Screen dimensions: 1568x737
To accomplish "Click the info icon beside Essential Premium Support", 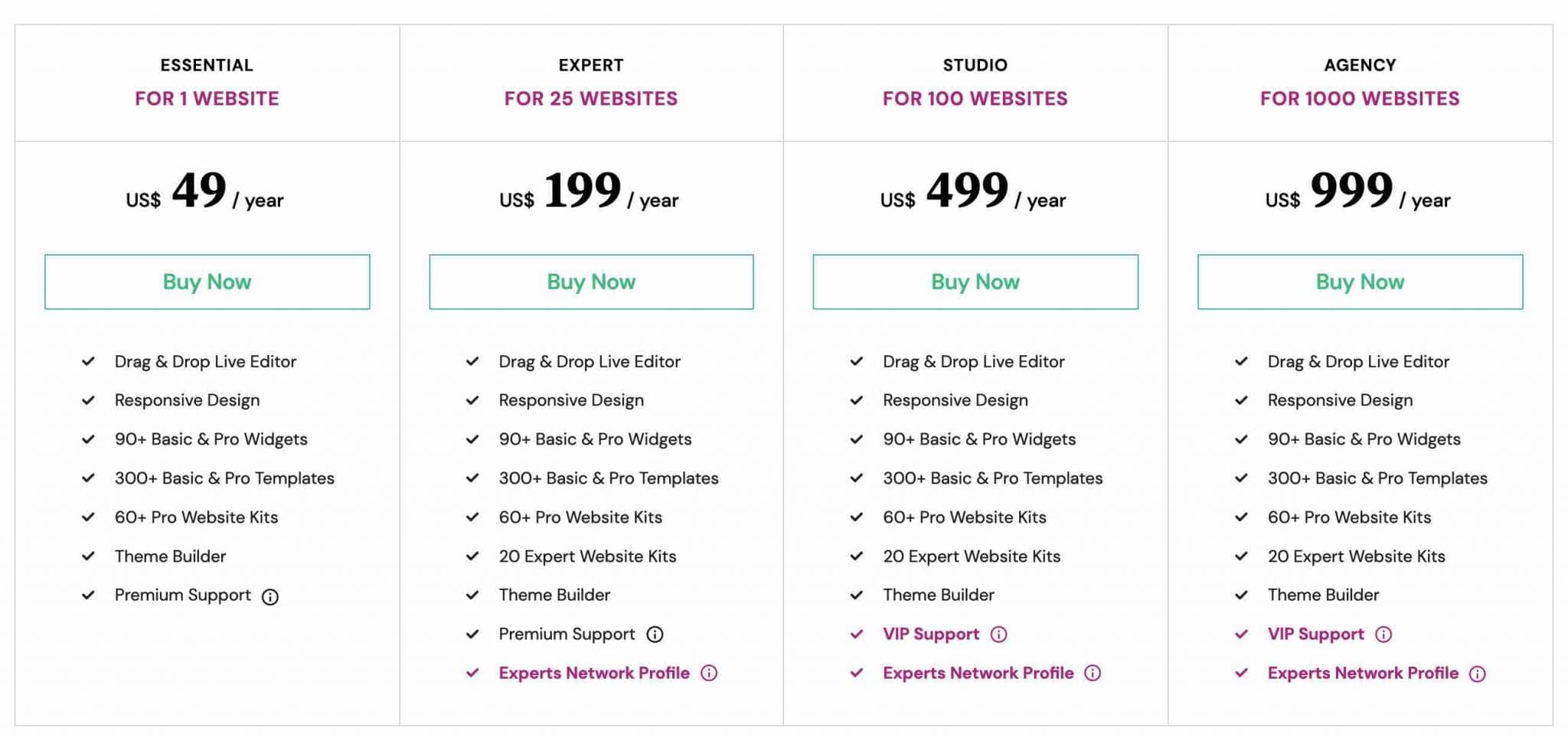I will pos(271,596).
